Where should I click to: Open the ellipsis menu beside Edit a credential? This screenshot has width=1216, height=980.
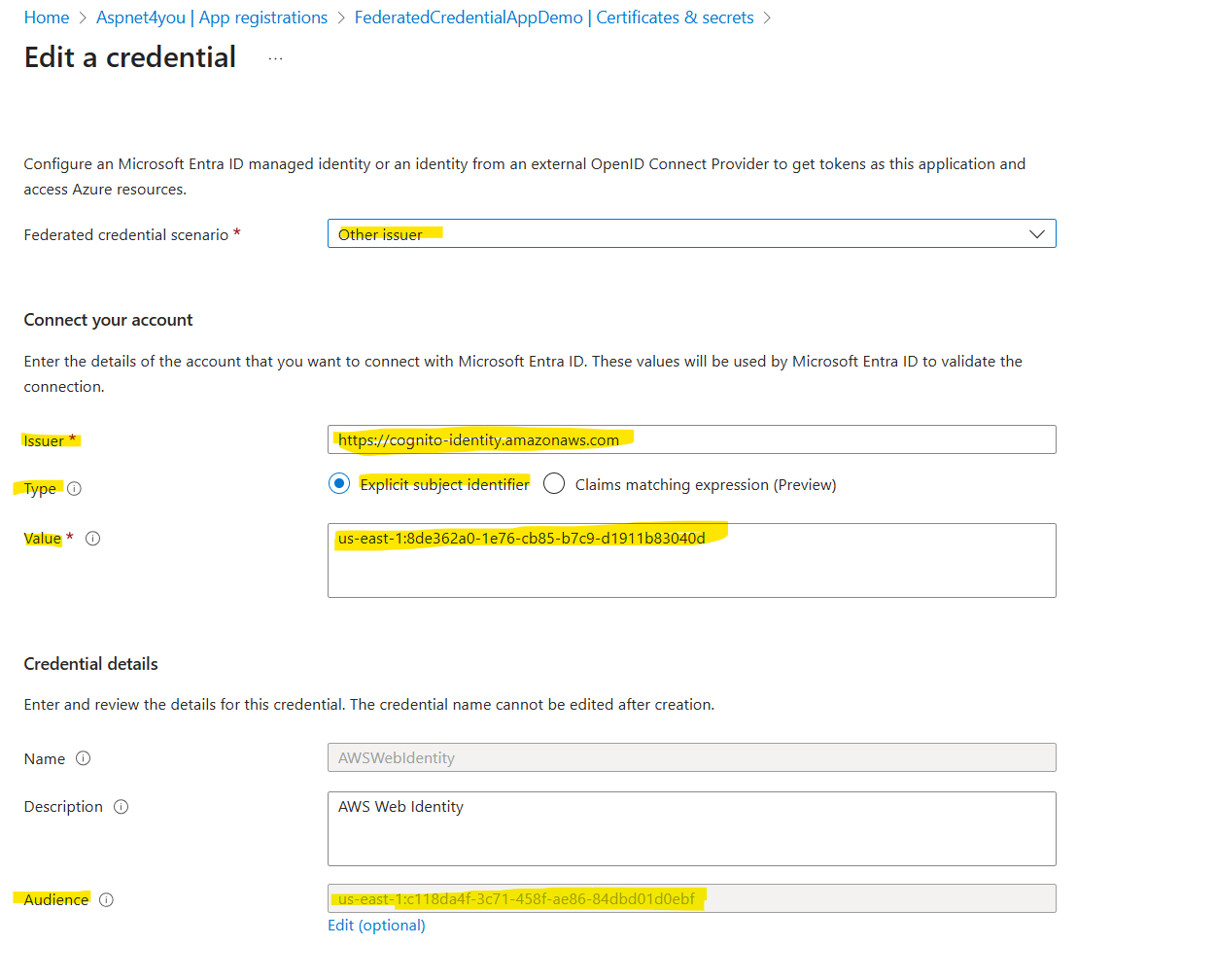point(275,59)
